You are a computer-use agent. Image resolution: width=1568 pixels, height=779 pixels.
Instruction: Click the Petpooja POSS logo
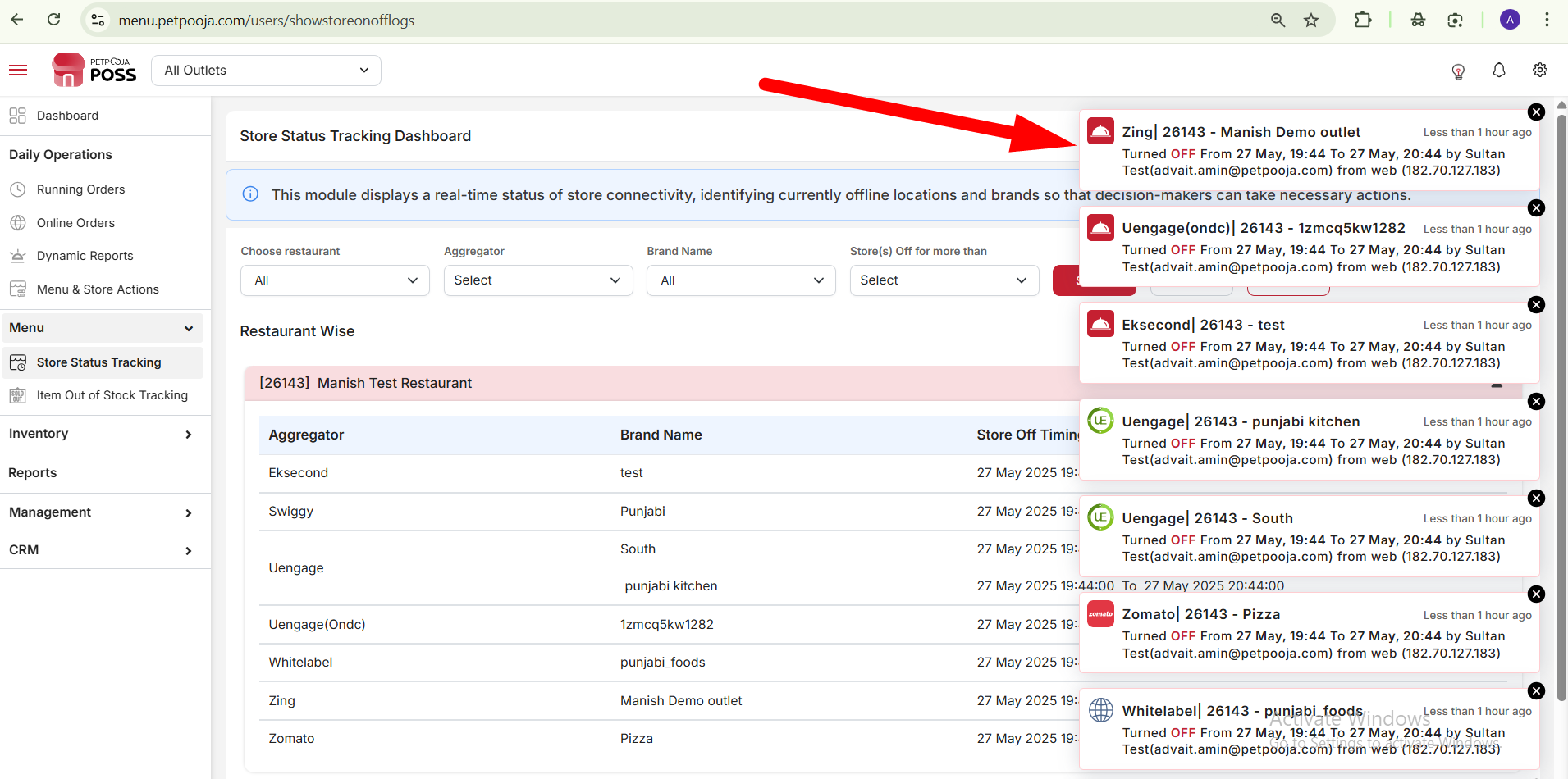click(x=94, y=71)
